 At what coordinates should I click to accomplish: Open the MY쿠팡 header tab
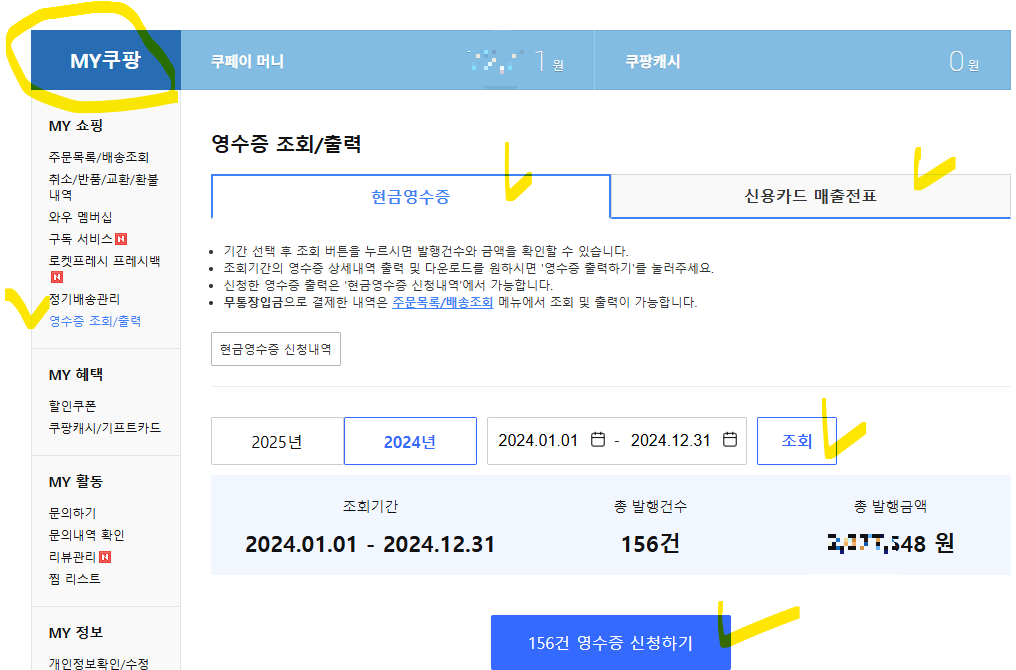(106, 60)
